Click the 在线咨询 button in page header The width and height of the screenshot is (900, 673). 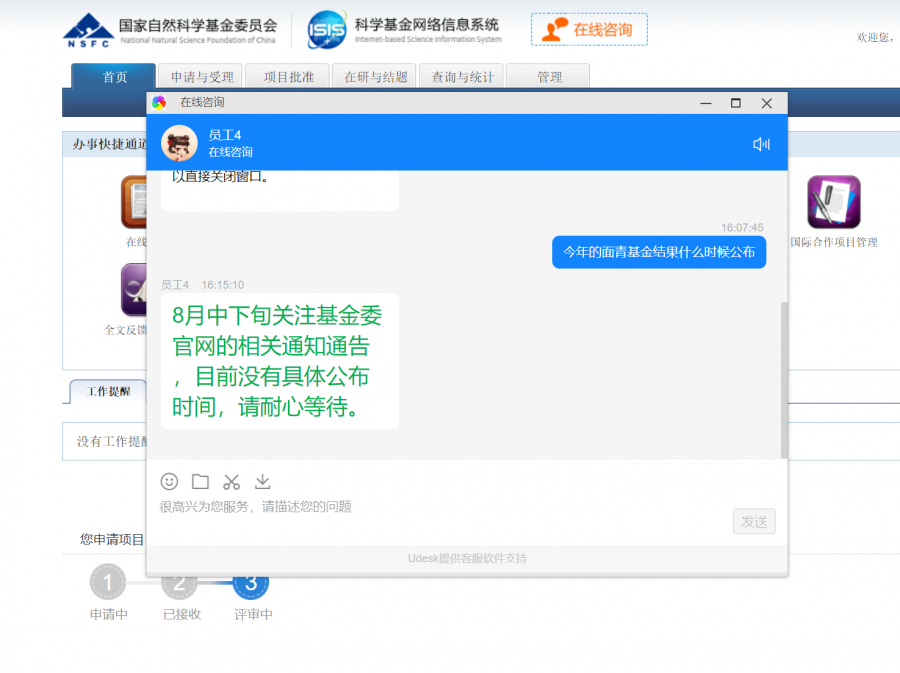pos(589,29)
